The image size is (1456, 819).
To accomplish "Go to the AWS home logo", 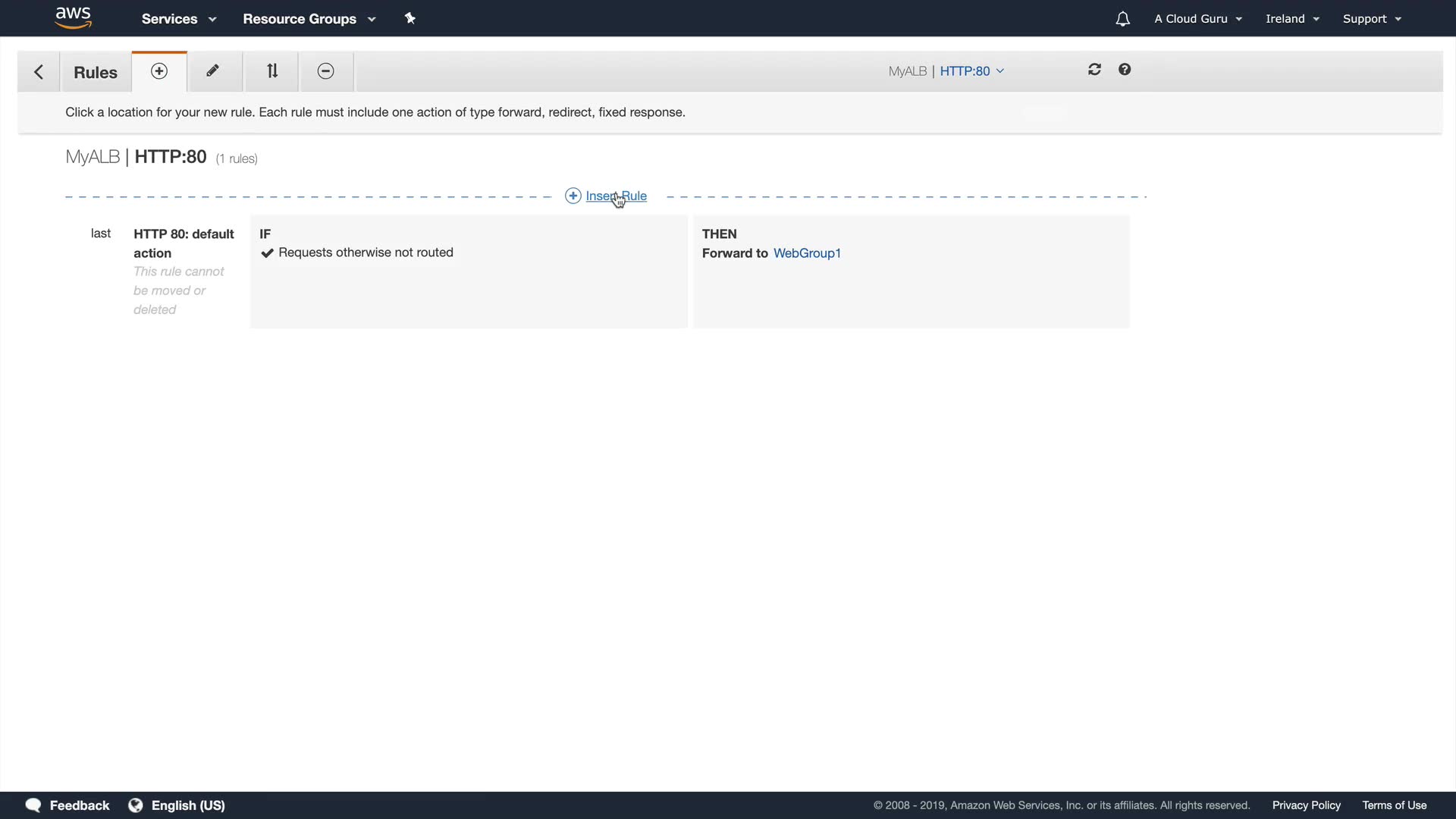I will click(x=74, y=17).
